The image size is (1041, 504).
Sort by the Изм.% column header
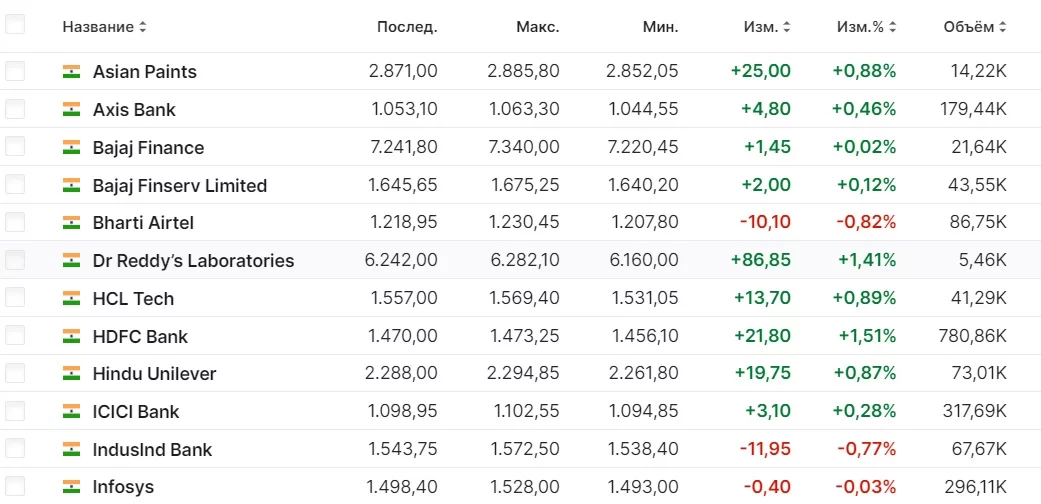tap(866, 27)
